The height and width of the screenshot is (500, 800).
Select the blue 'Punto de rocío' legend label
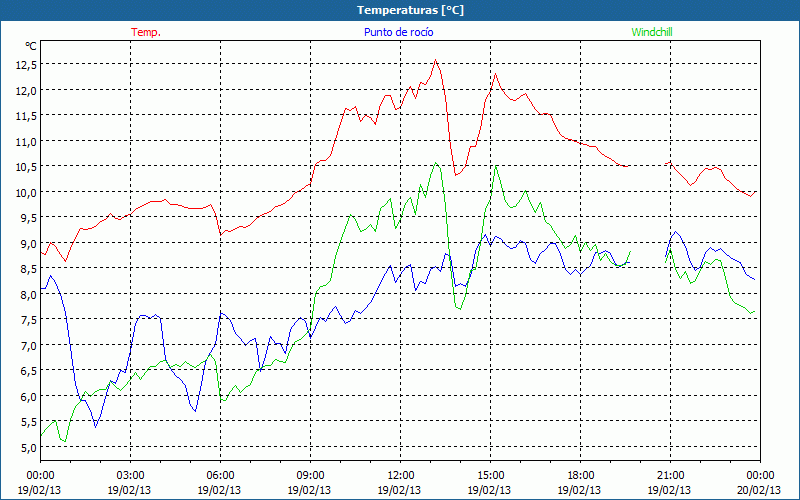[398, 32]
